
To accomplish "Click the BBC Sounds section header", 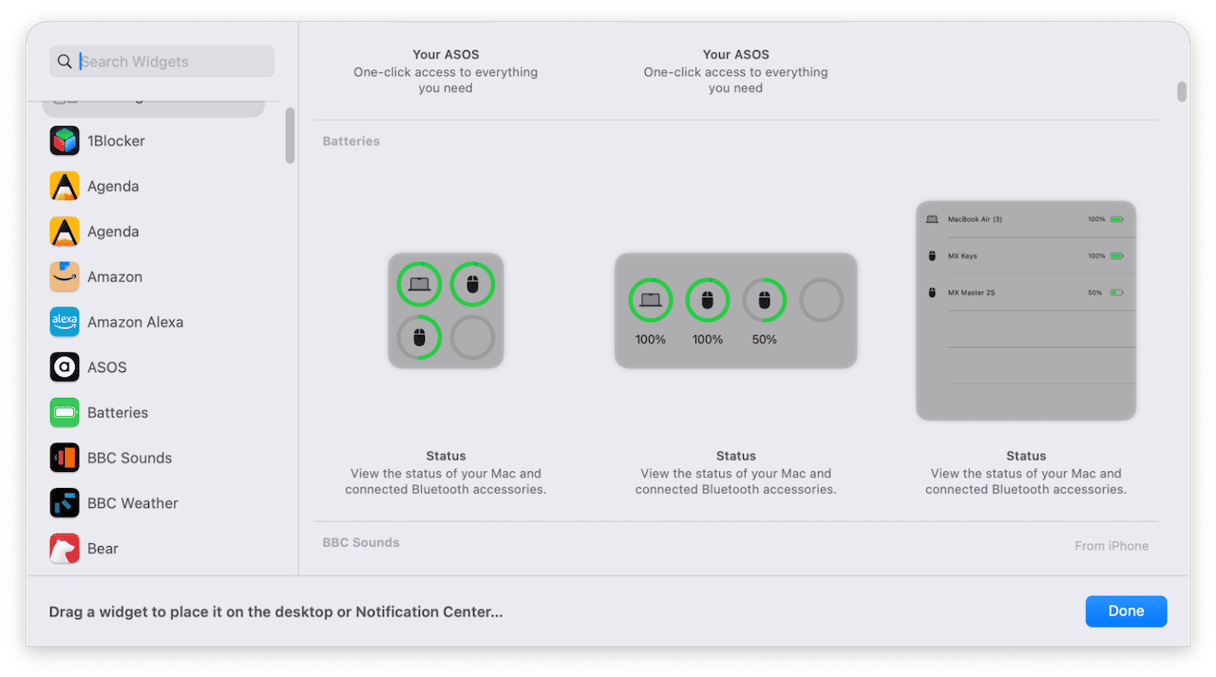I will tap(361, 543).
